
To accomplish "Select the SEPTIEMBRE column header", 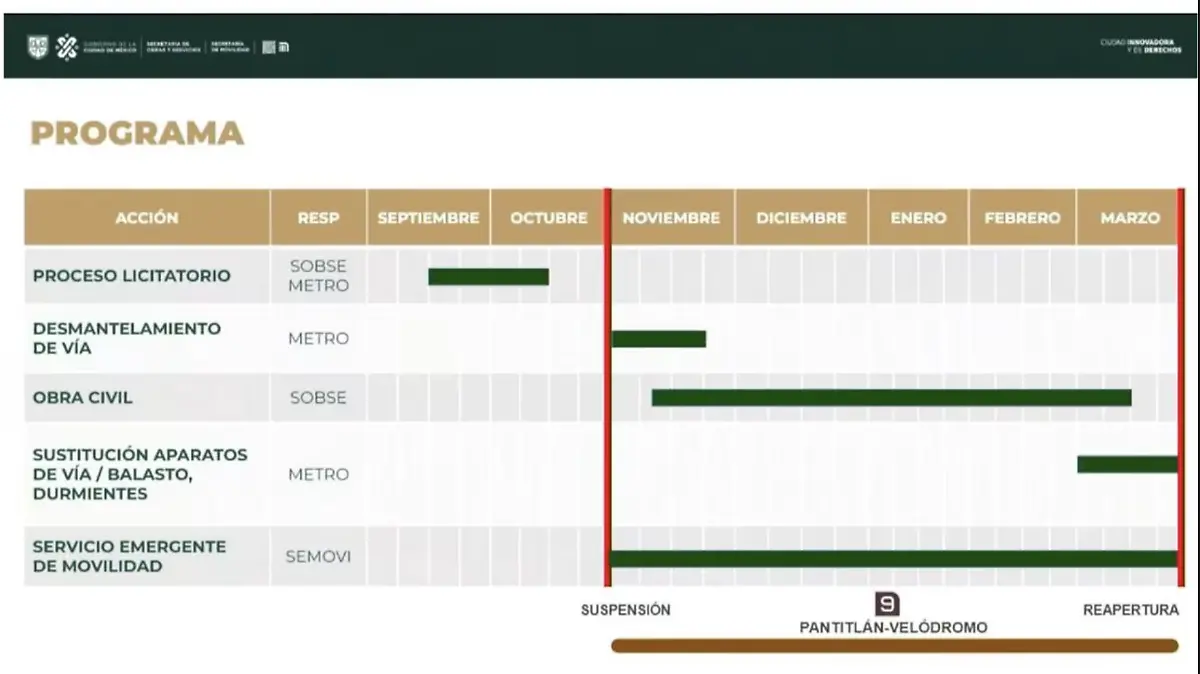I will pyautogui.click(x=428, y=218).
